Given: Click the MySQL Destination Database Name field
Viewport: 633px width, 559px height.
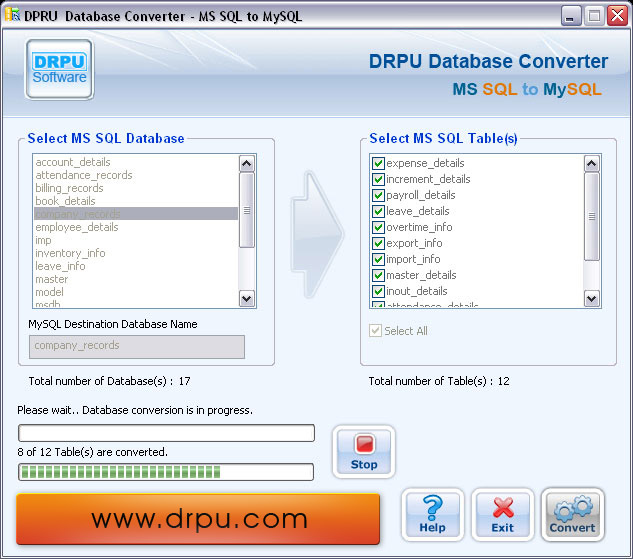Looking at the screenshot, I should (x=137, y=347).
